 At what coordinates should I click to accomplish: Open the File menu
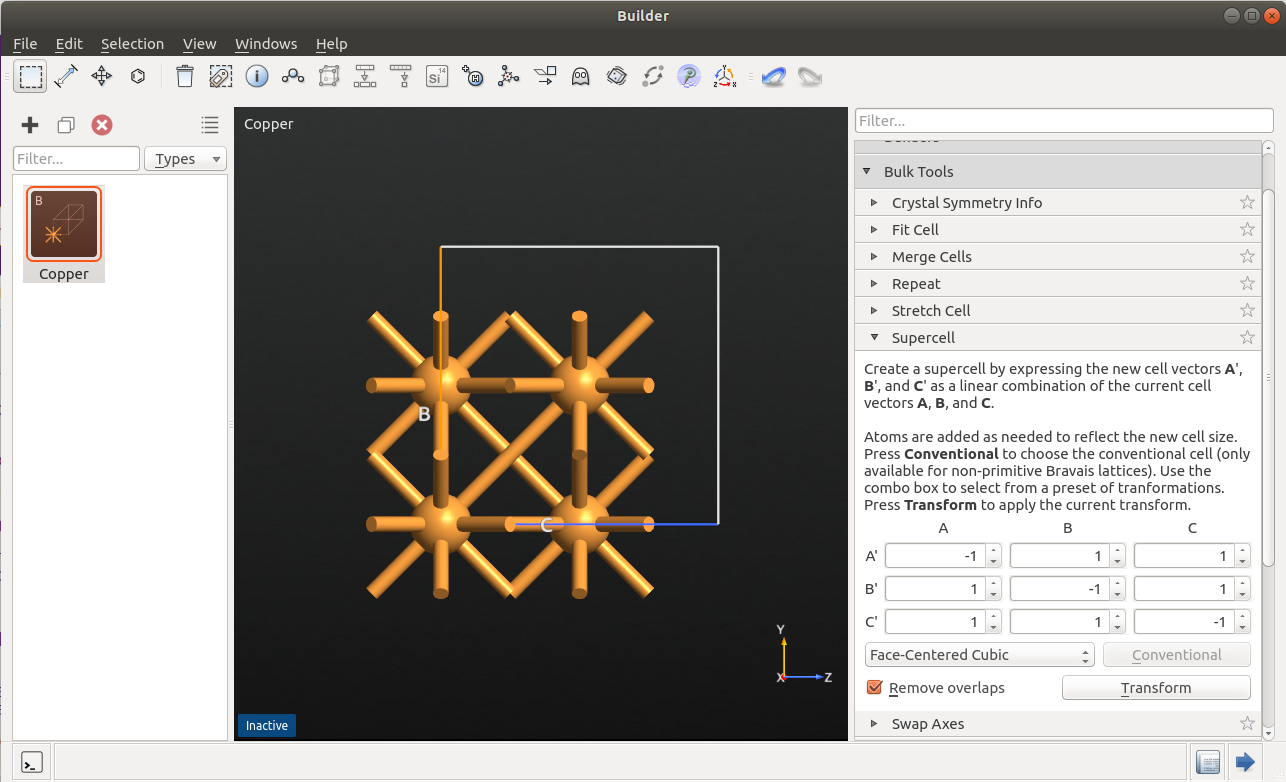[x=25, y=44]
